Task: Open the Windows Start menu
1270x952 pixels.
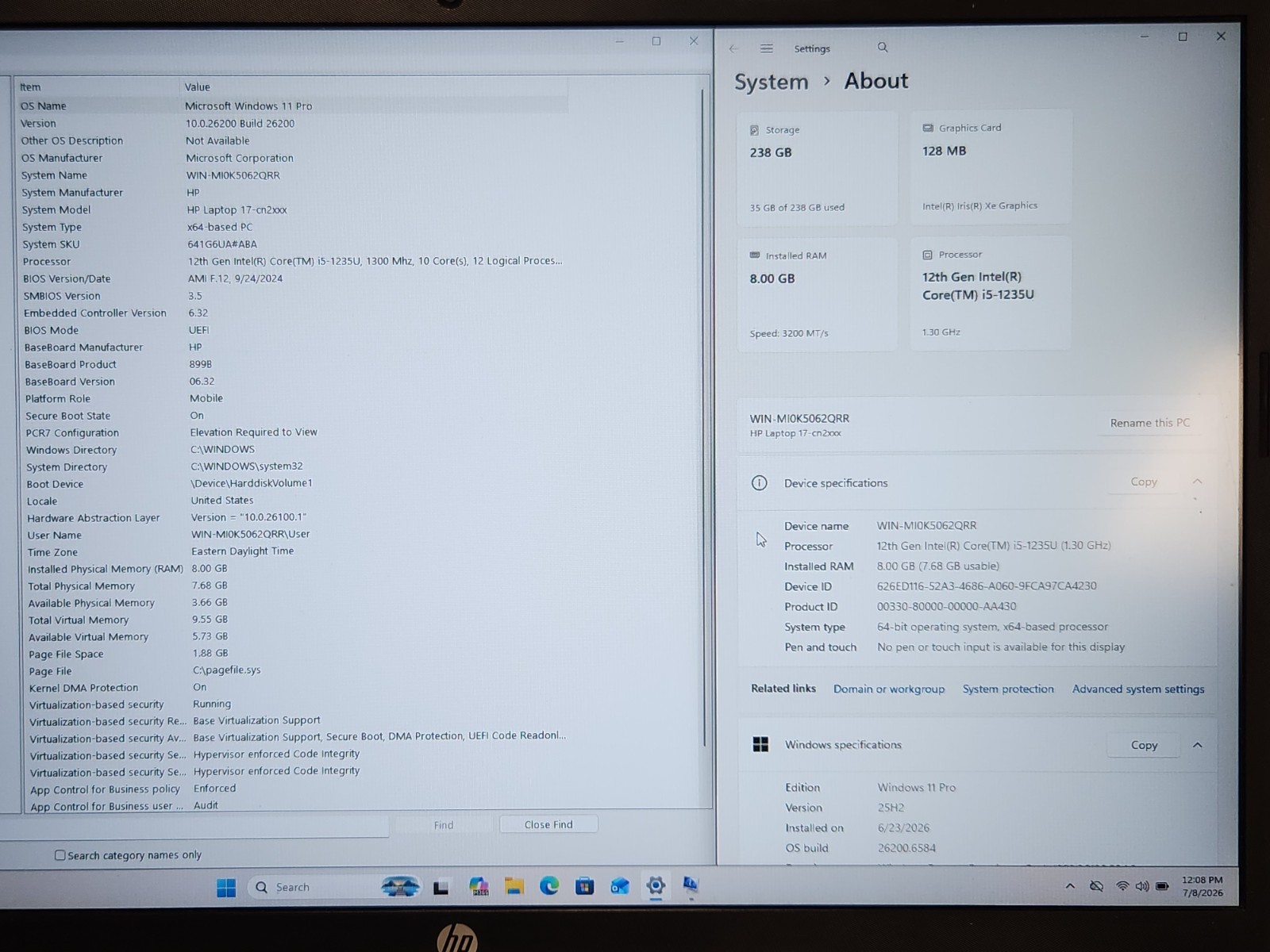Action: pos(226,887)
